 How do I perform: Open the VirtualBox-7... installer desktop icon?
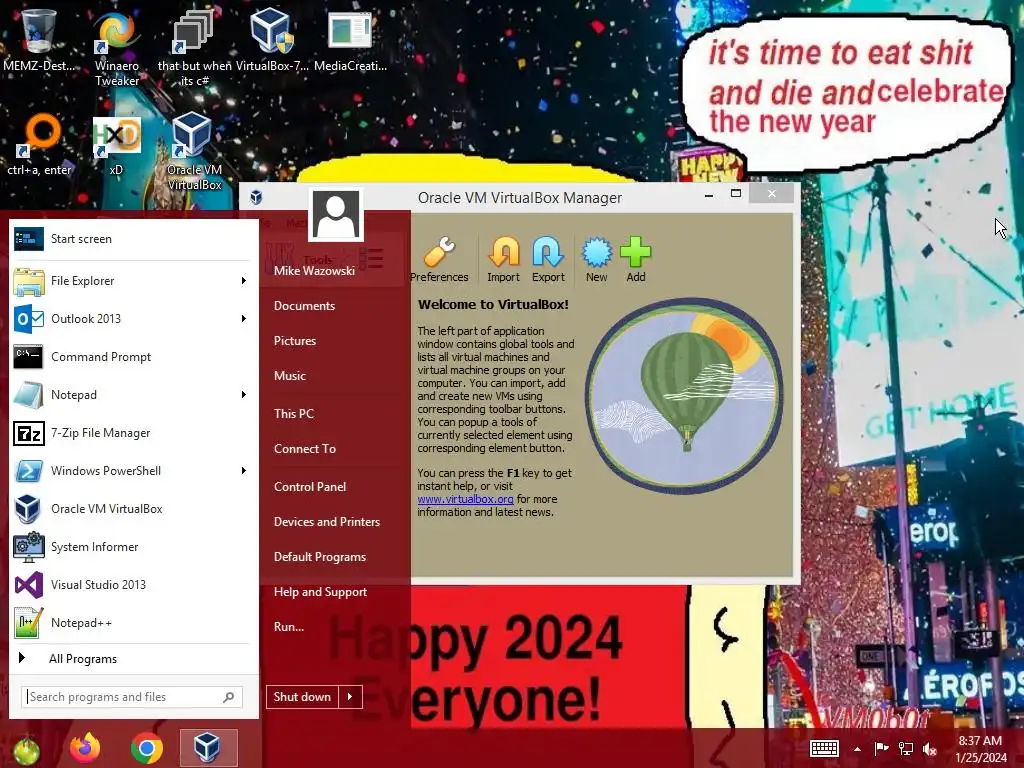(272, 40)
